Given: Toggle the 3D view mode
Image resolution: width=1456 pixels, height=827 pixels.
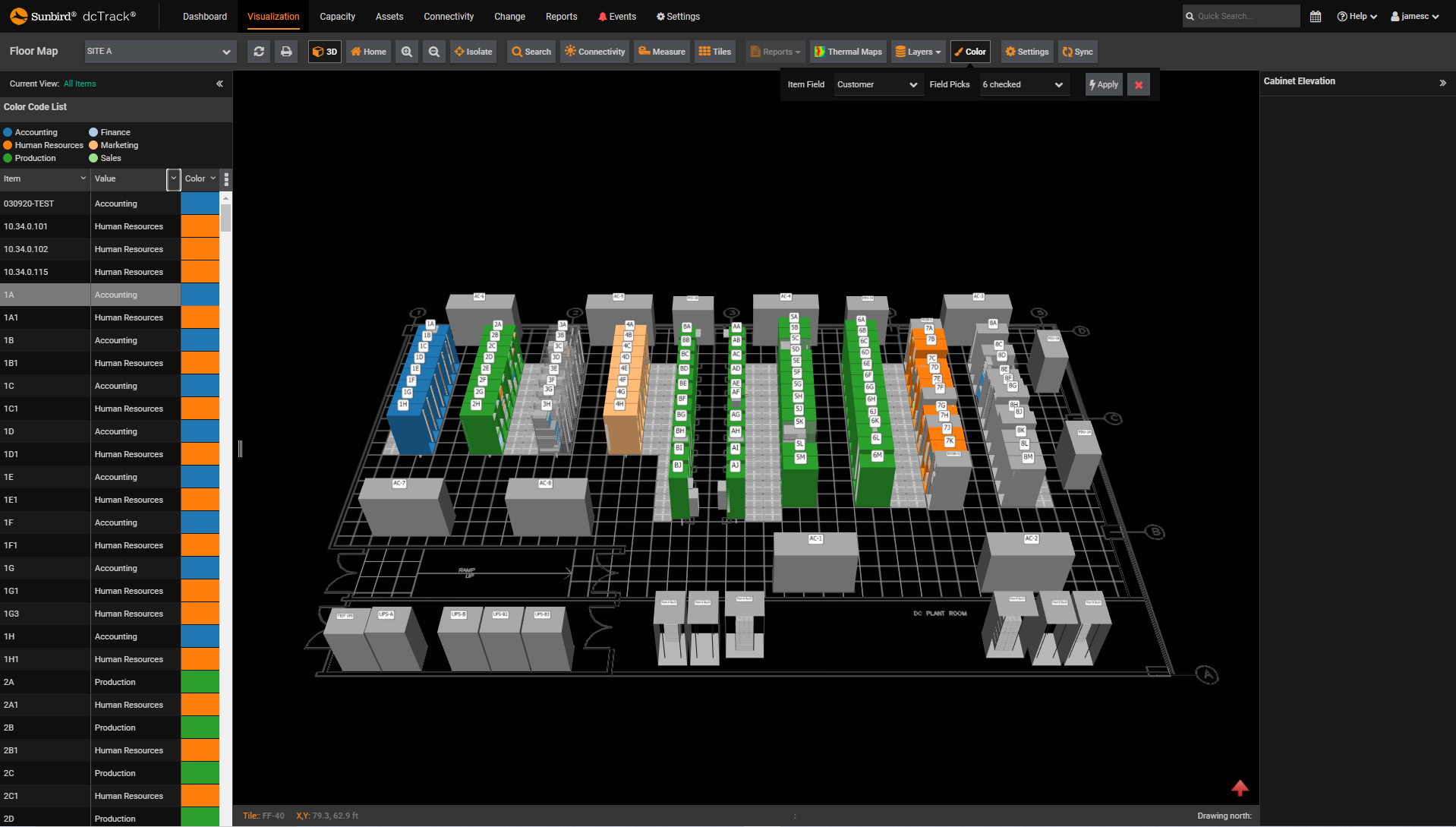Looking at the screenshot, I should (x=324, y=52).
